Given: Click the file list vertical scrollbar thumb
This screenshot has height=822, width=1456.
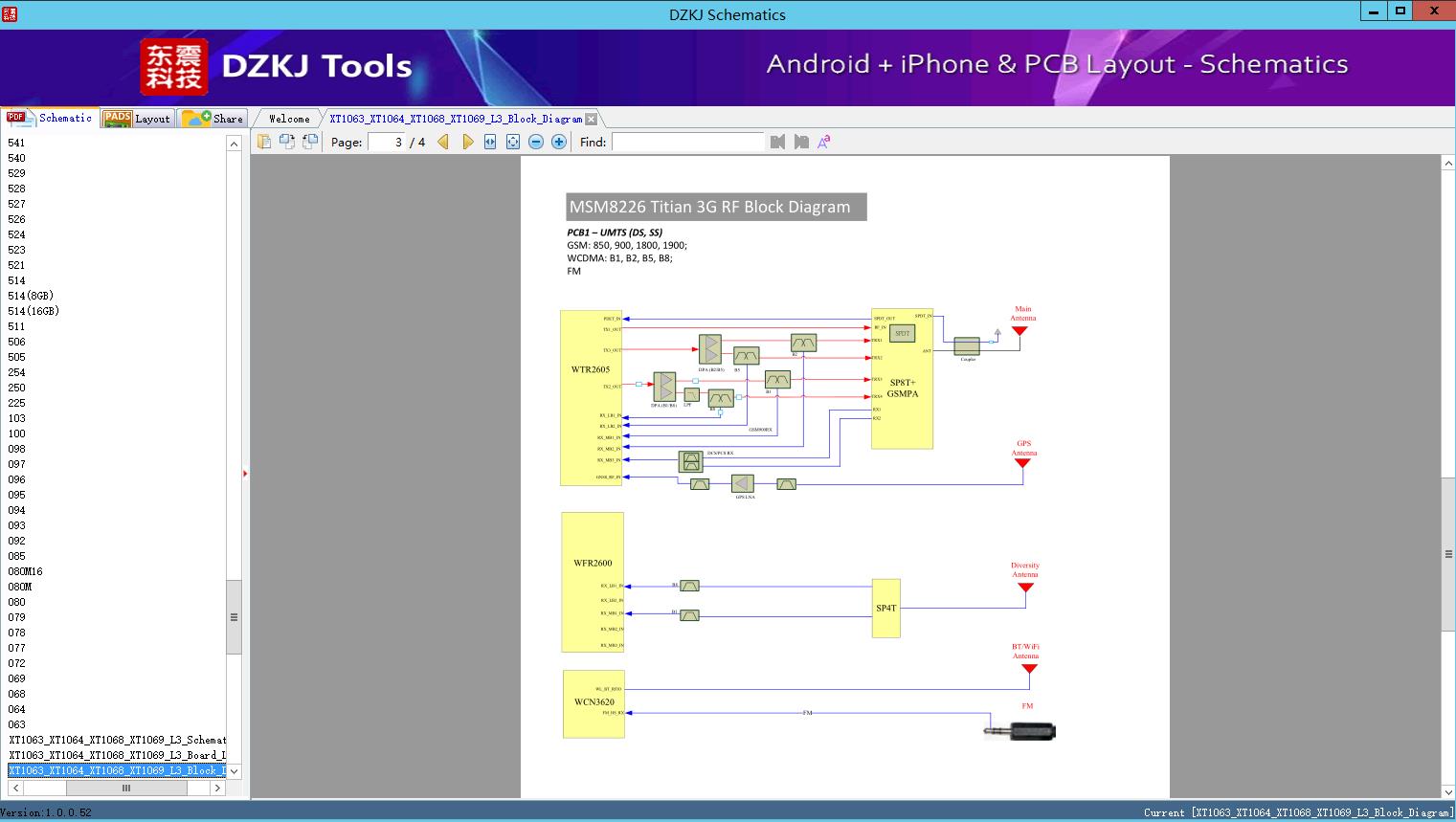Looking at the screenshot, I should click(x=234, y=617).
